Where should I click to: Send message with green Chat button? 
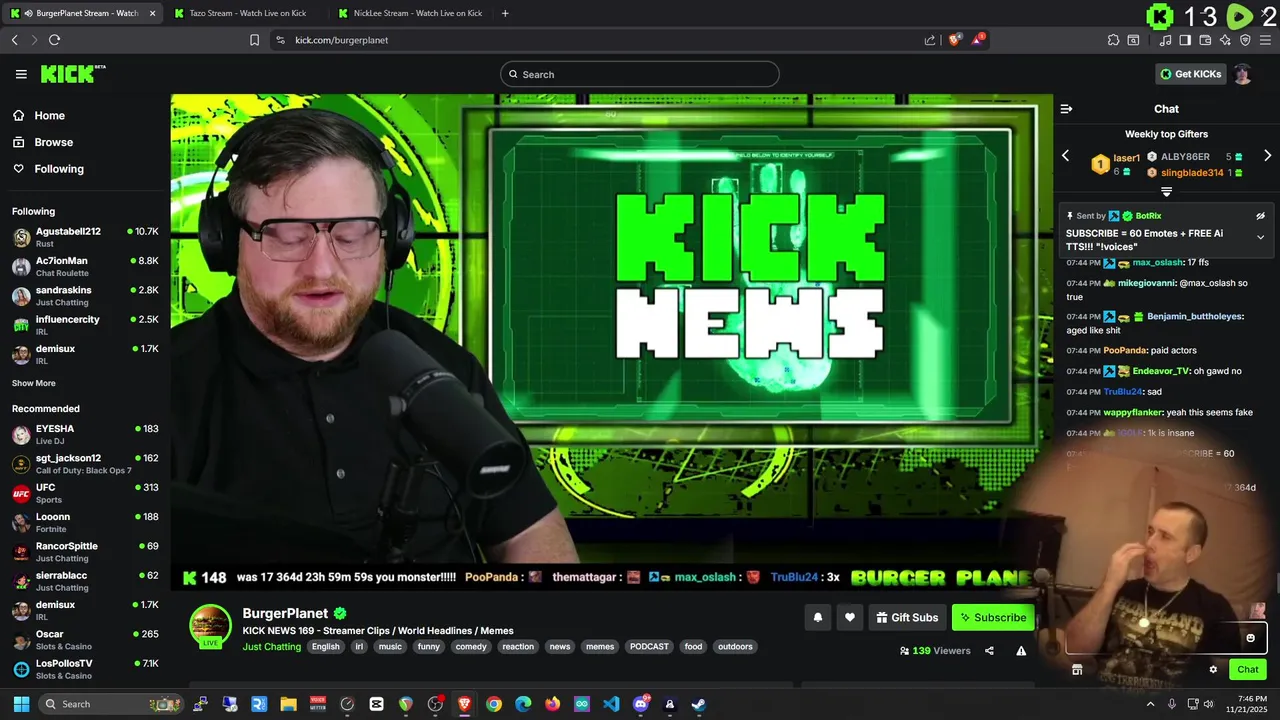click(x=1248, y=670)
